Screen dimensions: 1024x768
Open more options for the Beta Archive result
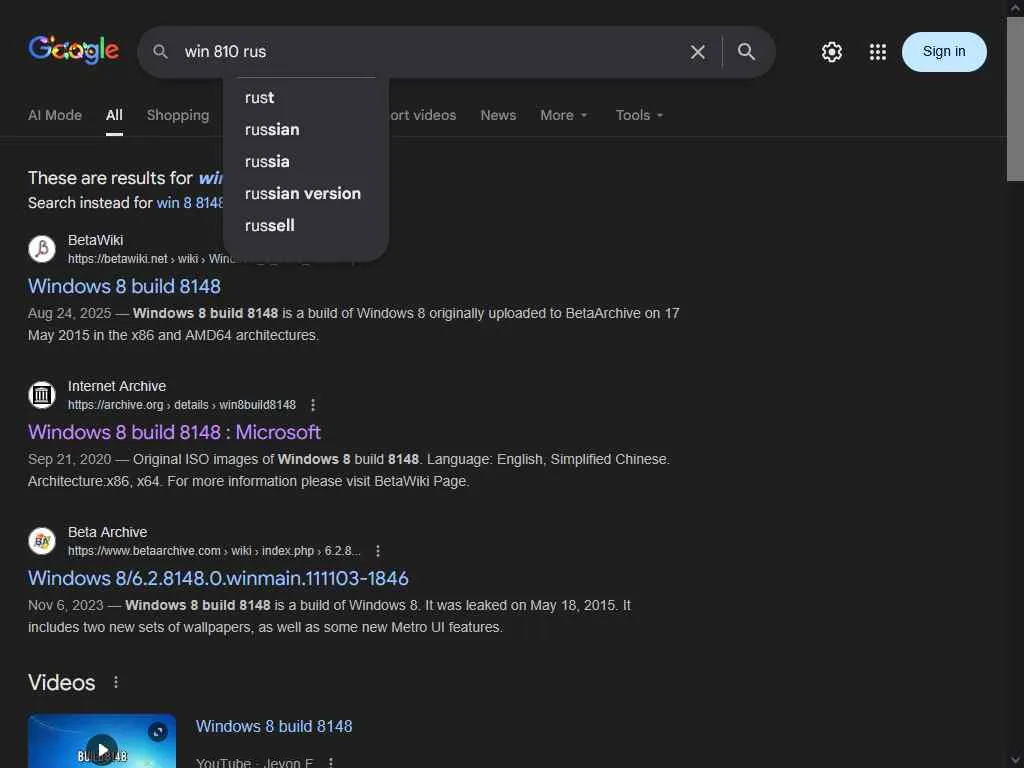coord(377,551)
